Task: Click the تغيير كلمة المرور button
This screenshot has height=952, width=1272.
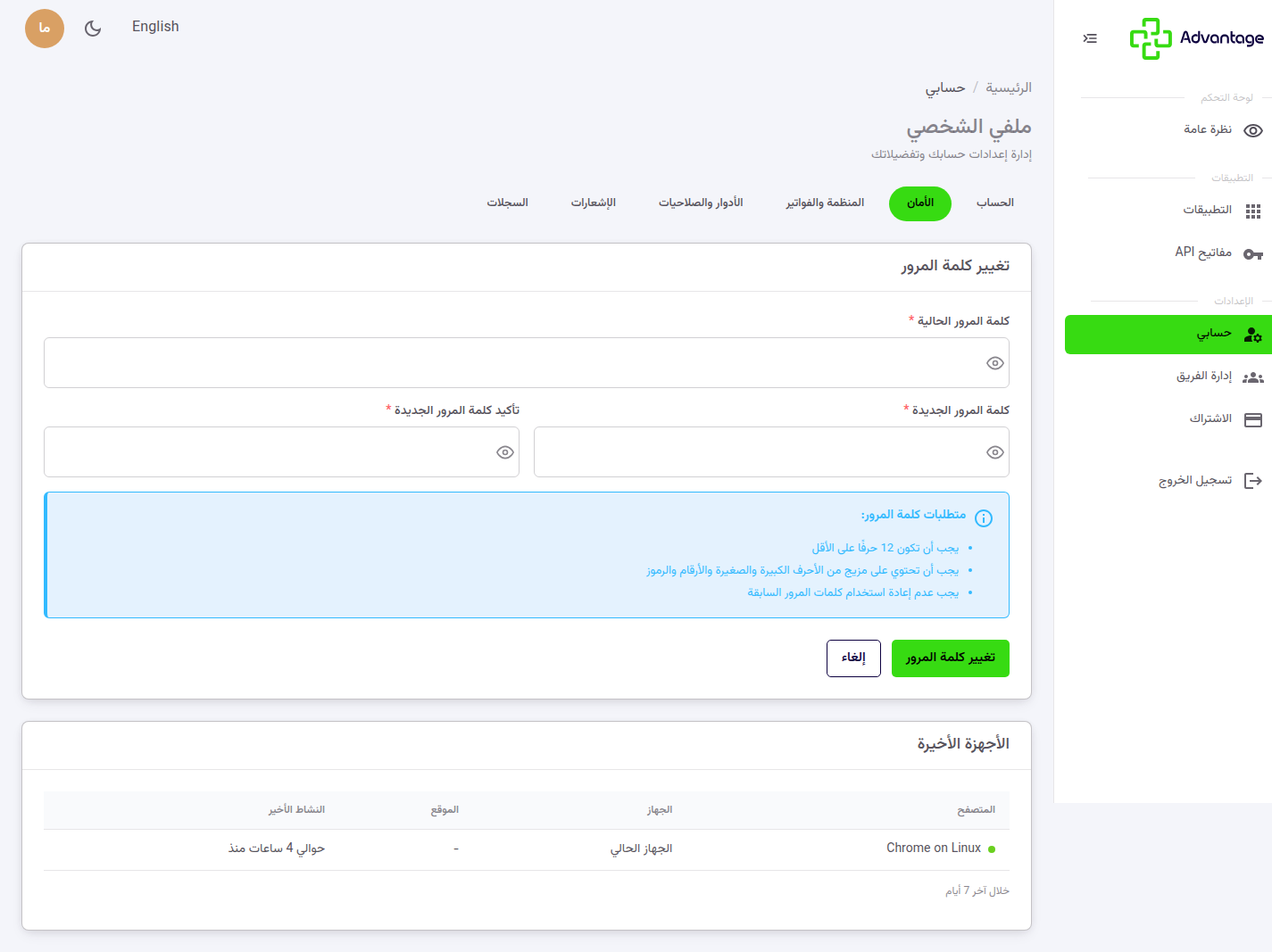Action: pos(951,658)
